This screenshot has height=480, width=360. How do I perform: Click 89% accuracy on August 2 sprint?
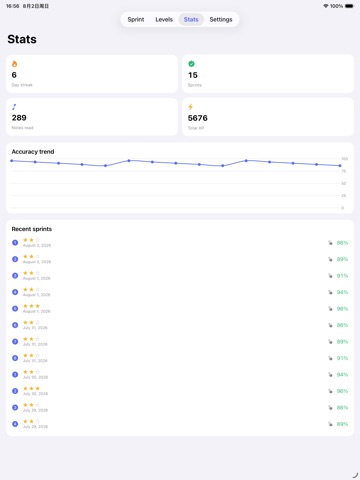click(x=342, y=259)
